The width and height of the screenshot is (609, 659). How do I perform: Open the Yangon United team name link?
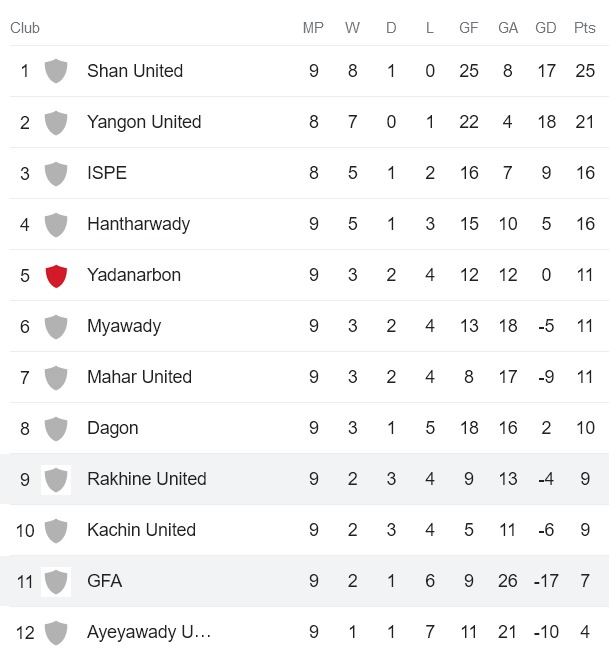[144, 122]
